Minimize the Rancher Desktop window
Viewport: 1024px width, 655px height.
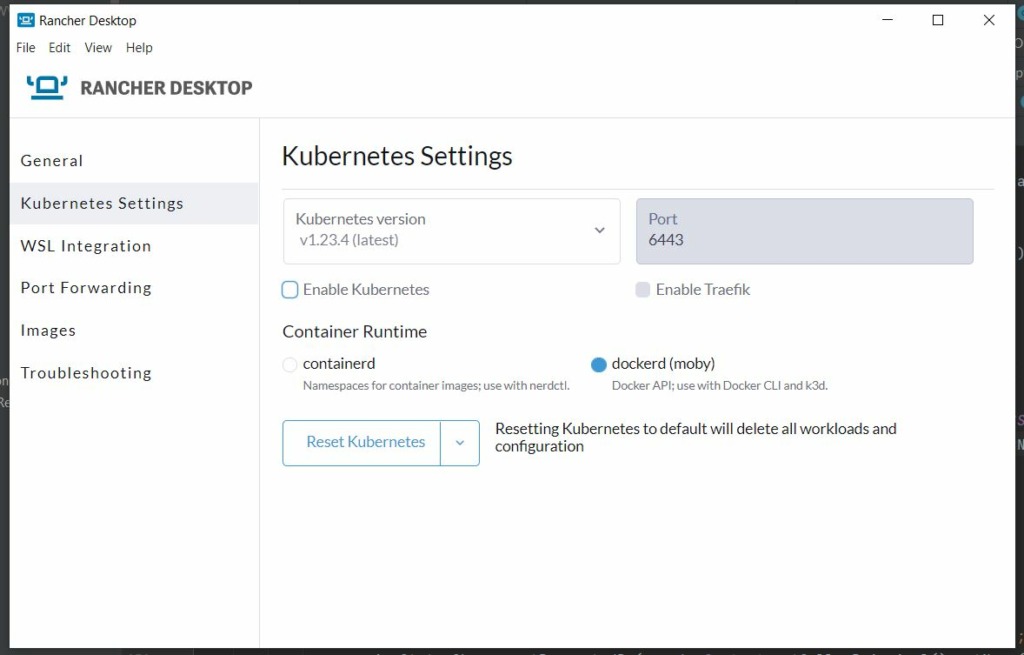coord(887,20)
